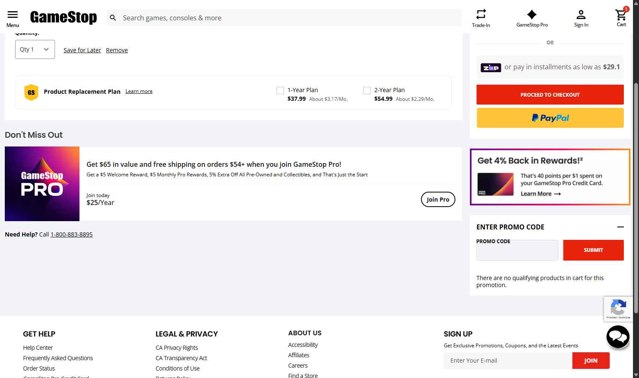The image size is (639, 378).
Task: Click the Remove item link
Action: pyautogui.click(x=117, y=50)
